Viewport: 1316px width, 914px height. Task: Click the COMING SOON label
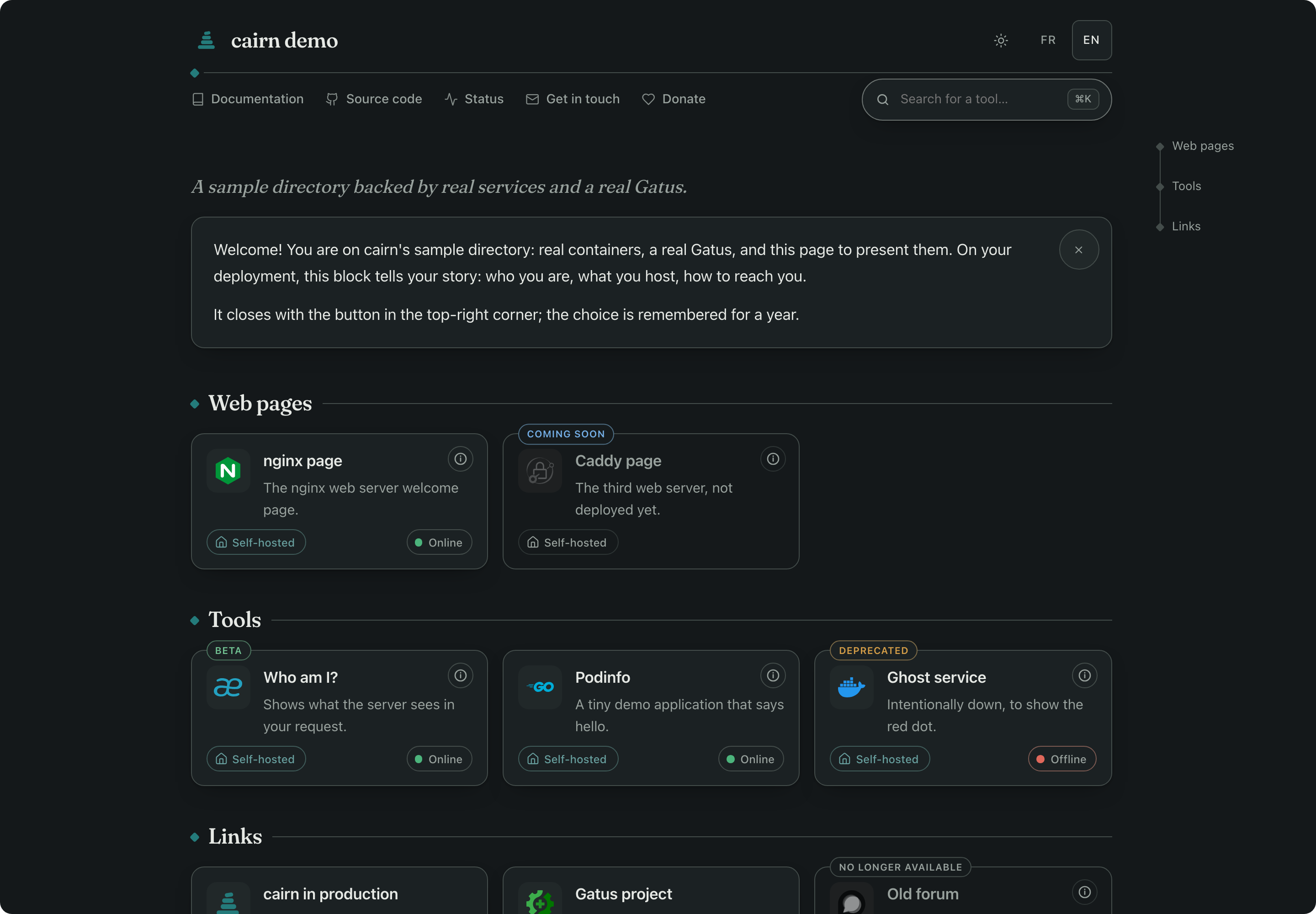[x=565, y=434]
